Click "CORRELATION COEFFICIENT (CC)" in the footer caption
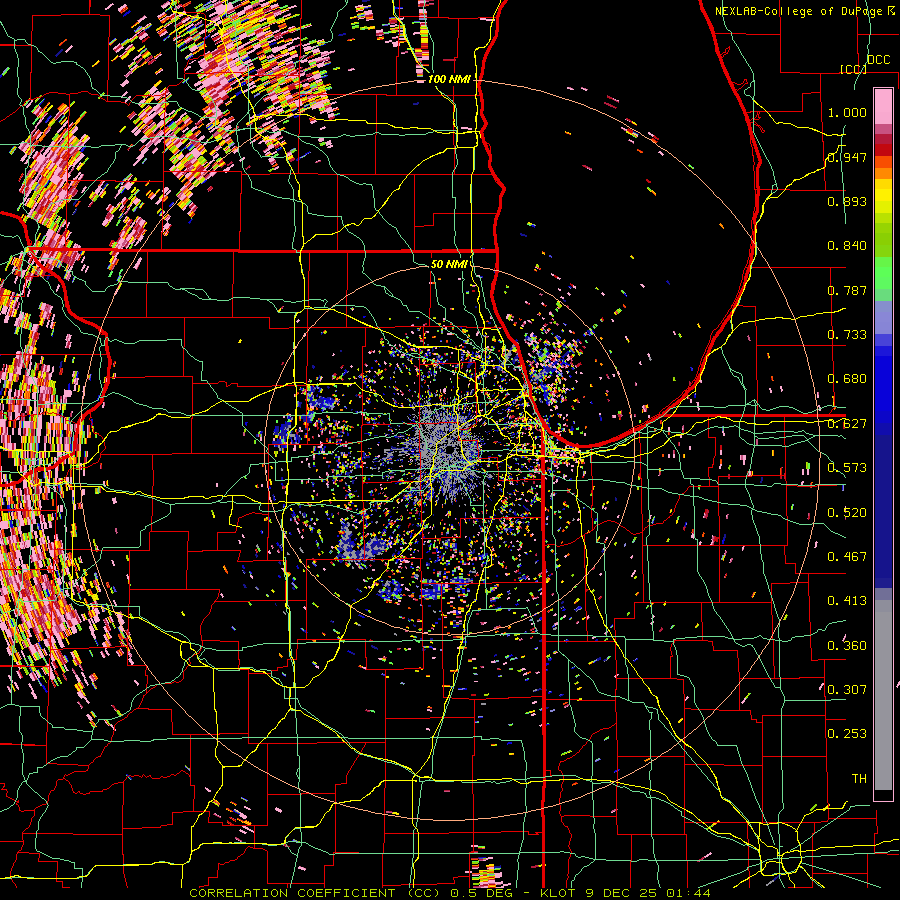This screenshot has height=900, width=900. coord(314,893)
